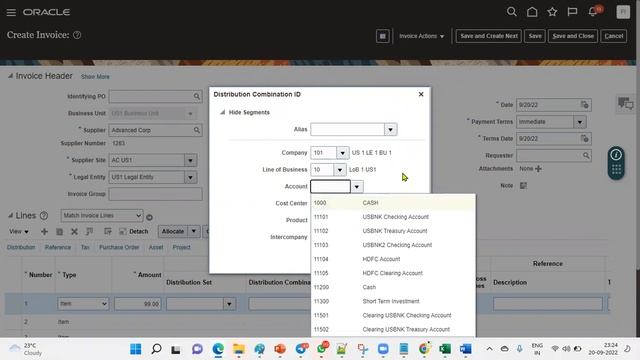Switch to the Project tab
The width and height of the screenshot is (640, 360).
click(x=181, y=247)
